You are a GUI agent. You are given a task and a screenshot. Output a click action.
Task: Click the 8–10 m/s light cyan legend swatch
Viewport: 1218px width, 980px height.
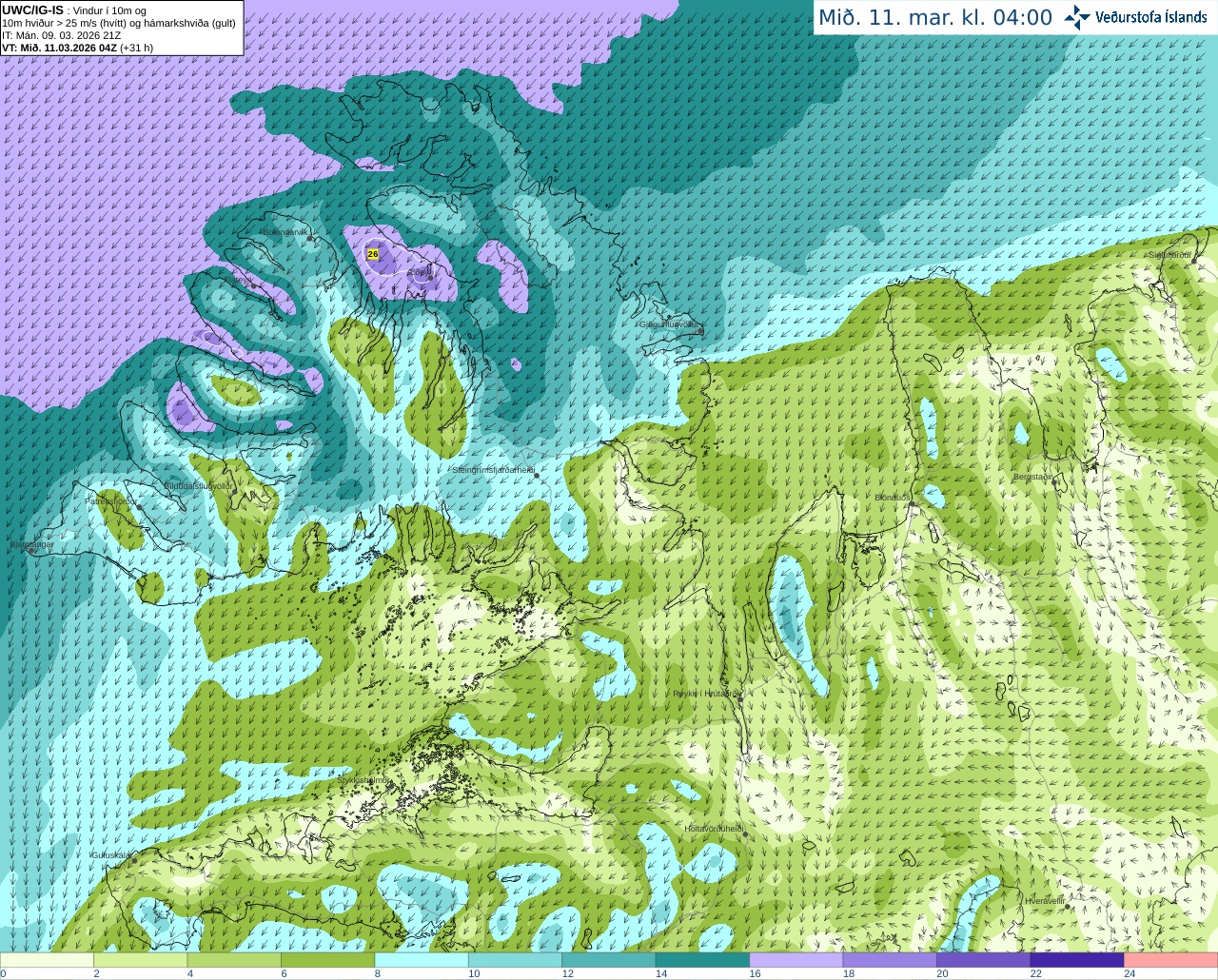(x=422, y=960)
